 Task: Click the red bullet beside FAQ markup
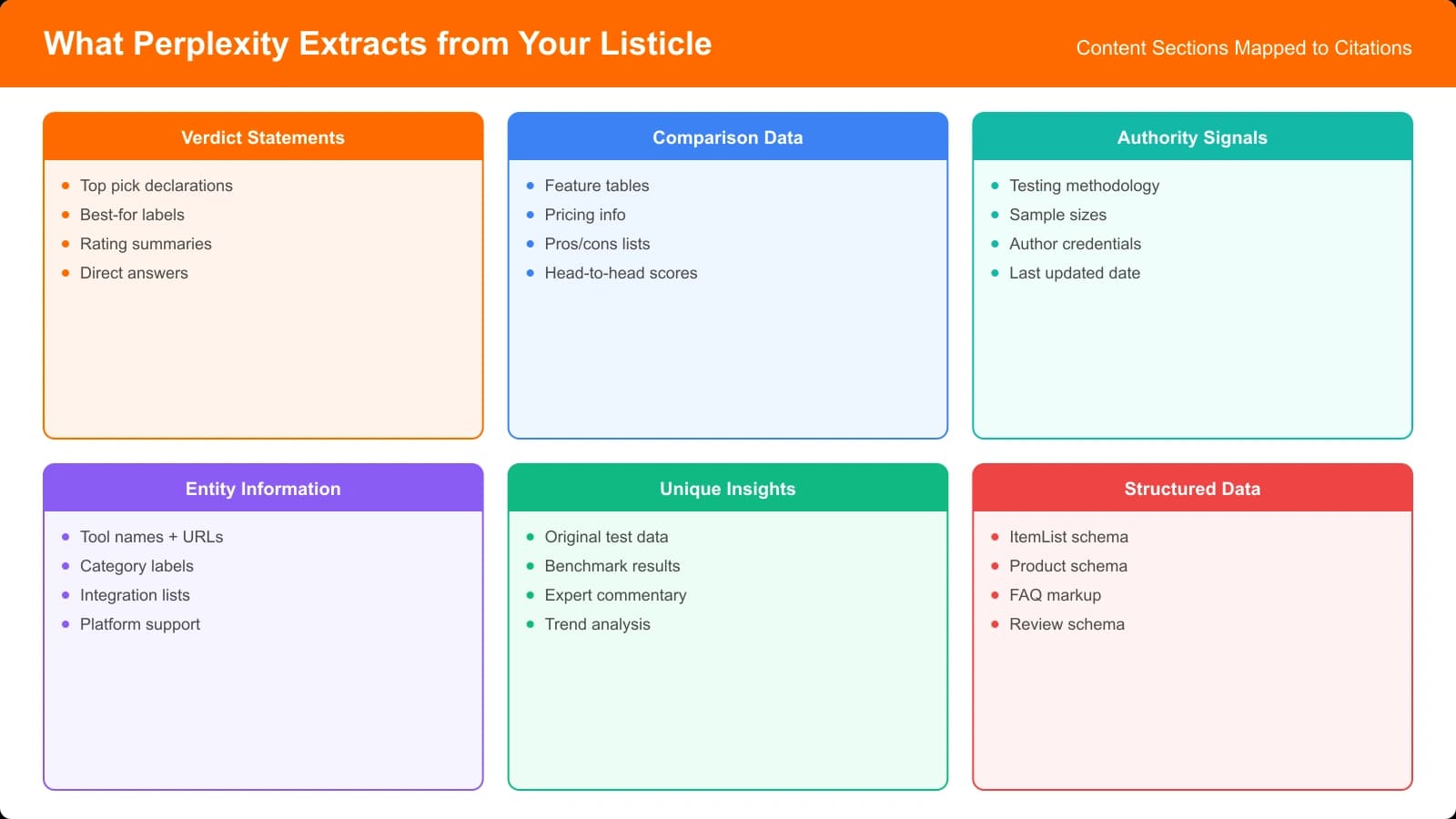[995, 595]
